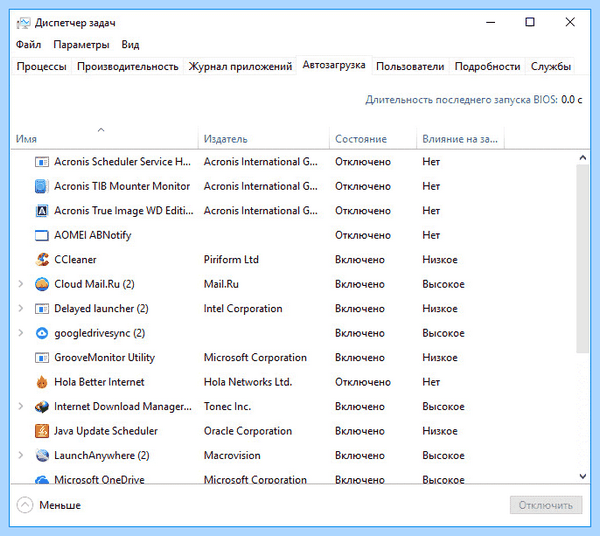Click the Acronis TIB Mounter Monitor icon
600x536 pixels.
[x=42, y=186]
